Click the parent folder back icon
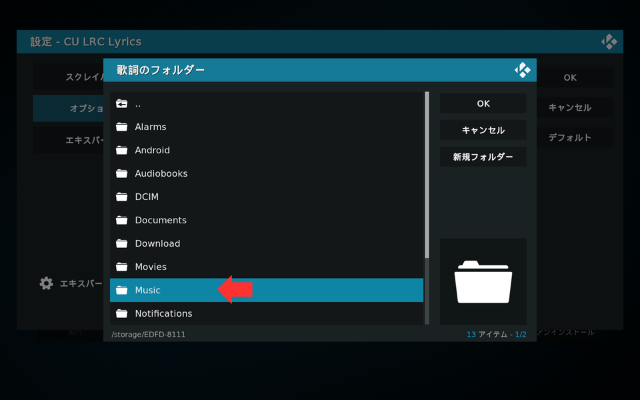640x400 pixels. click(x=122, y=104)
